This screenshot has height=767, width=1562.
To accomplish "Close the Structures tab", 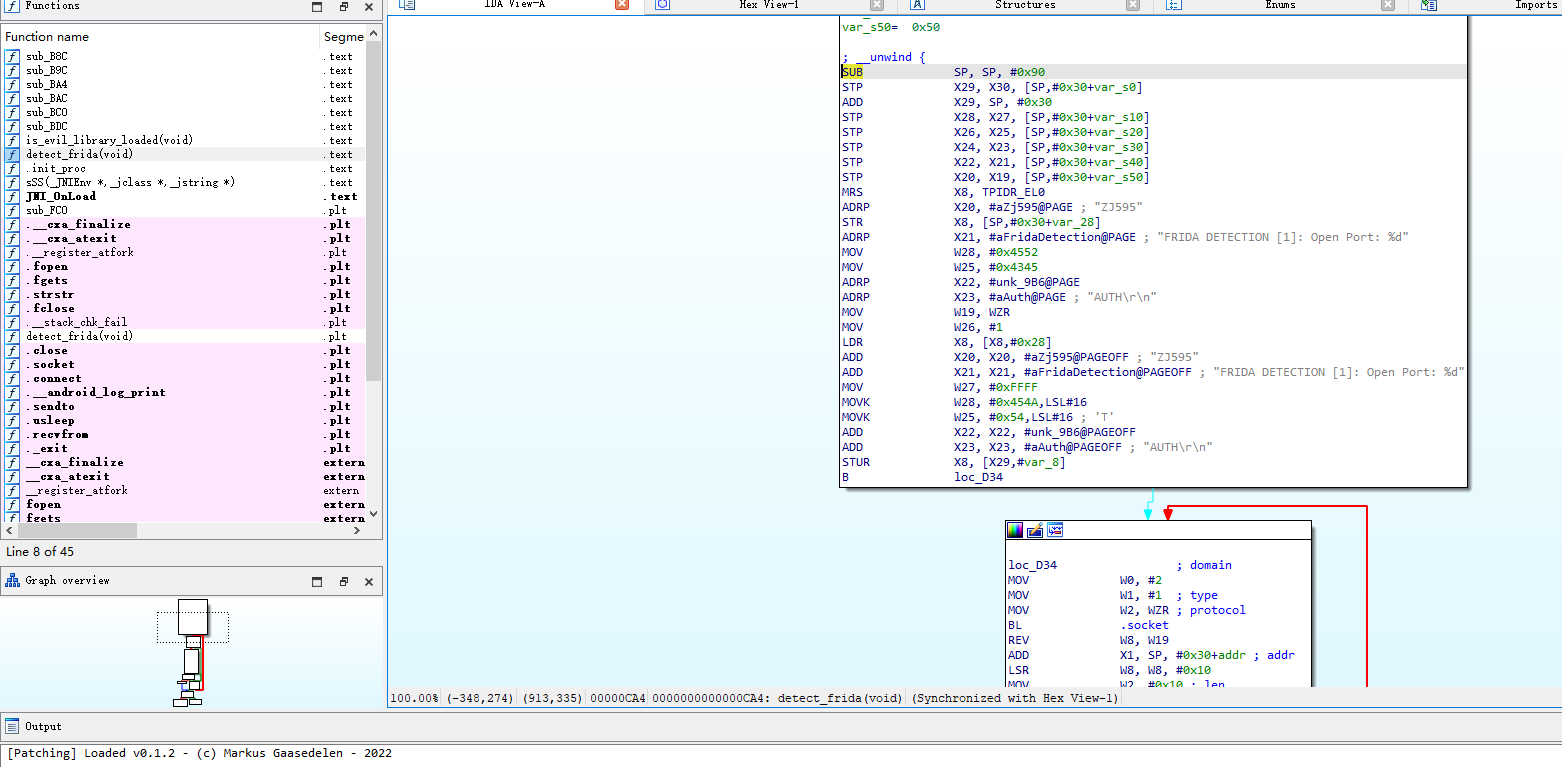I will pos(1133,5).
